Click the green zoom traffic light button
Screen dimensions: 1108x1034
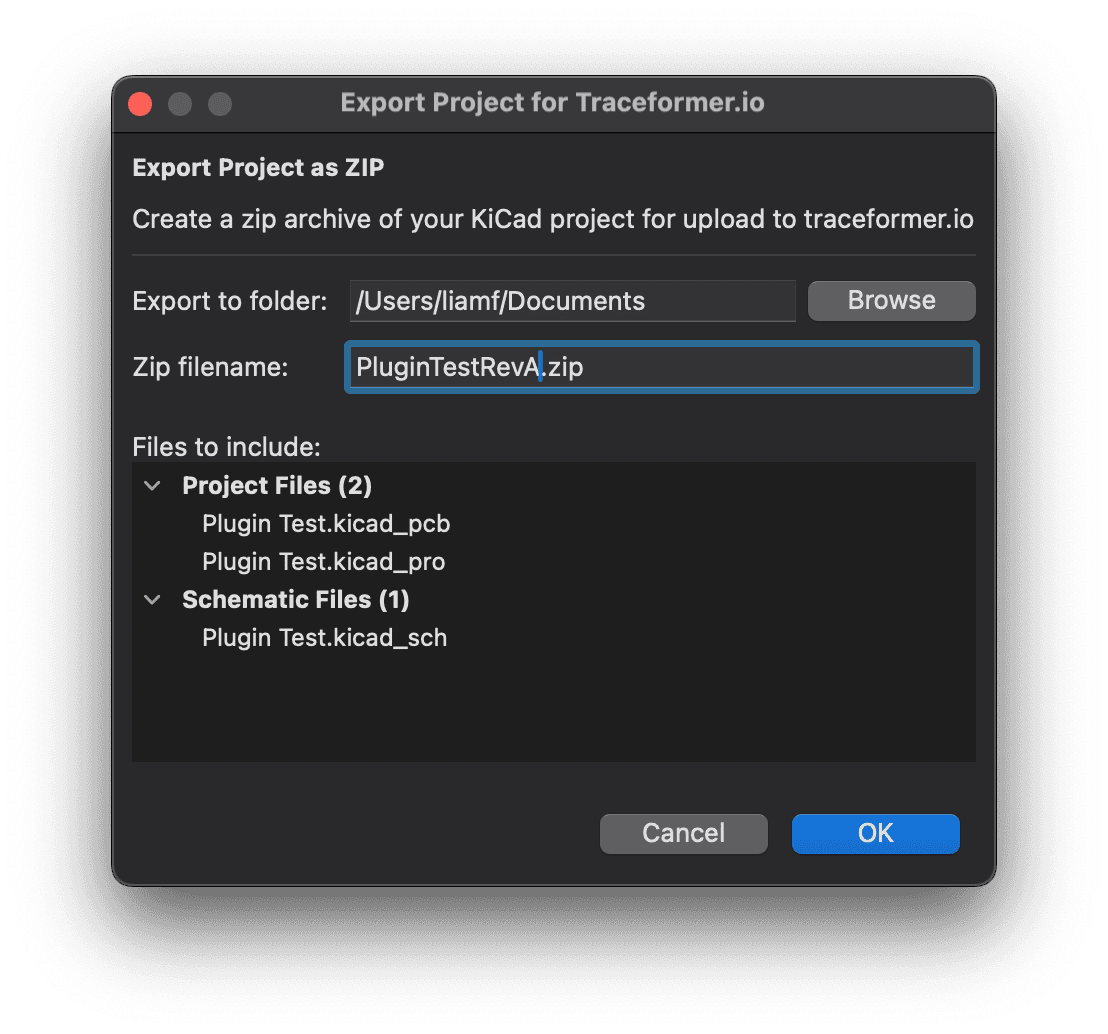220,103
